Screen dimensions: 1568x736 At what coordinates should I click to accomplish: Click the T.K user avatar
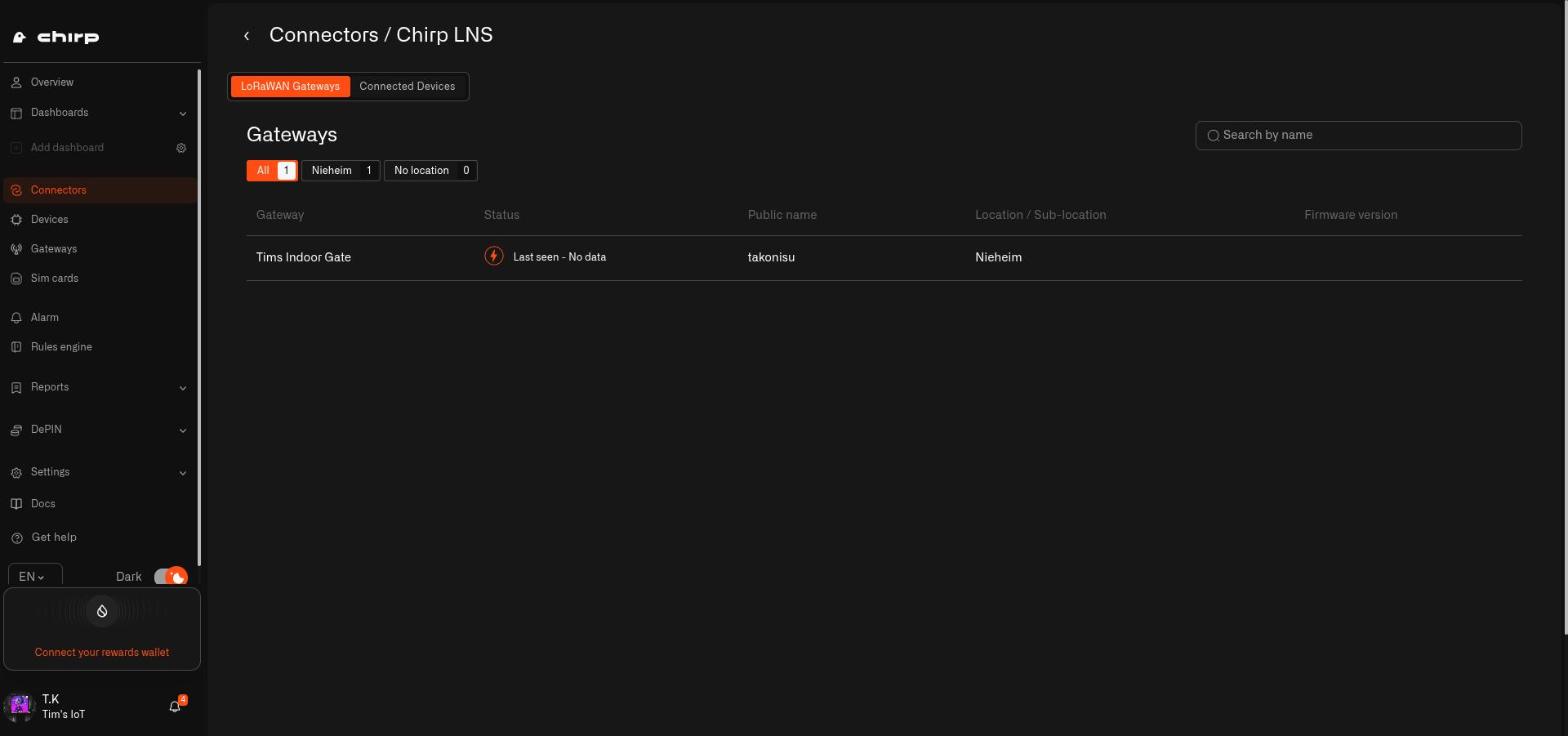20,706
